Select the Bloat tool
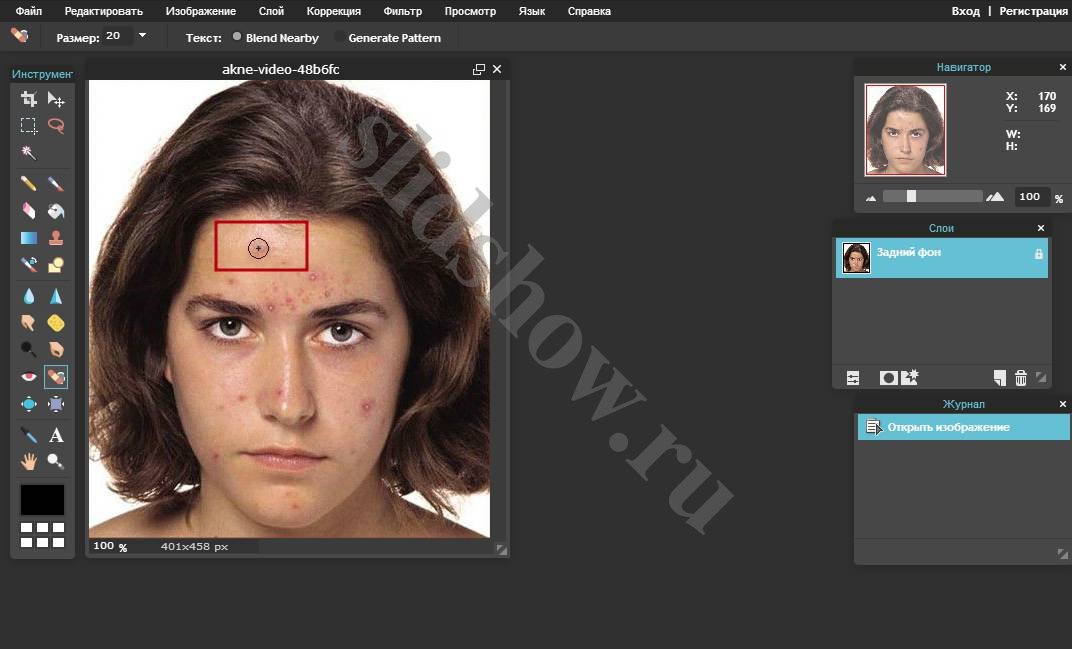 point(29,404)
